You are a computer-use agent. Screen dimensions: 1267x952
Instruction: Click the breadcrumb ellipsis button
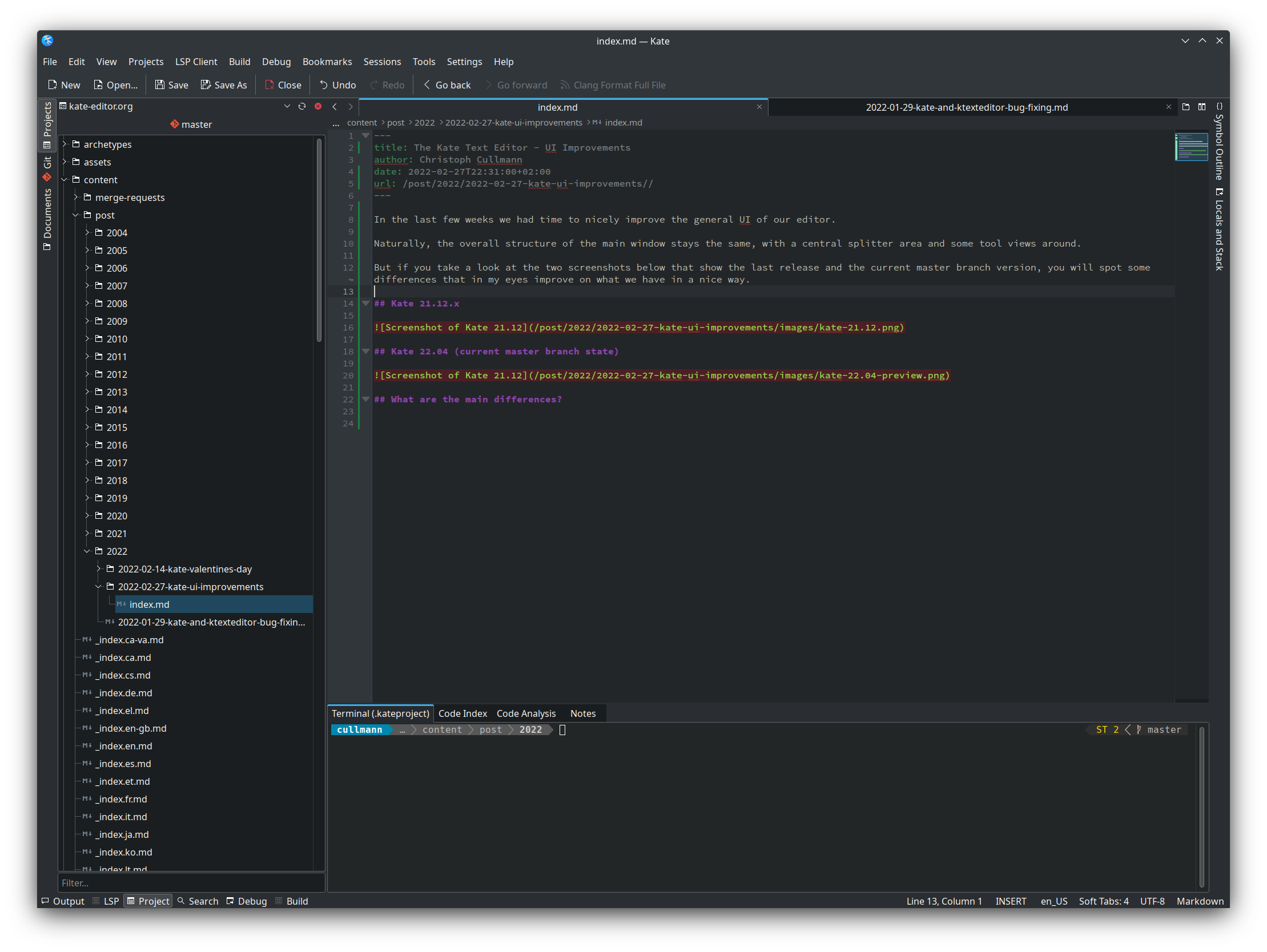[x=336, y=123]
